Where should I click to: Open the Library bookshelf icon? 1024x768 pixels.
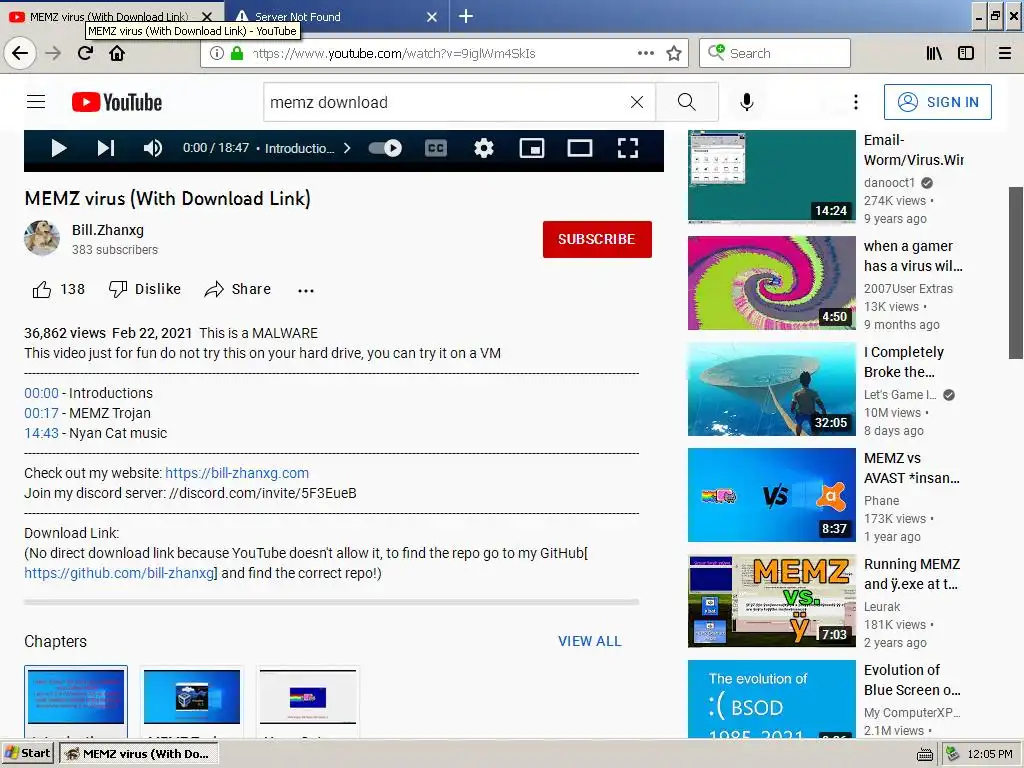934,53
